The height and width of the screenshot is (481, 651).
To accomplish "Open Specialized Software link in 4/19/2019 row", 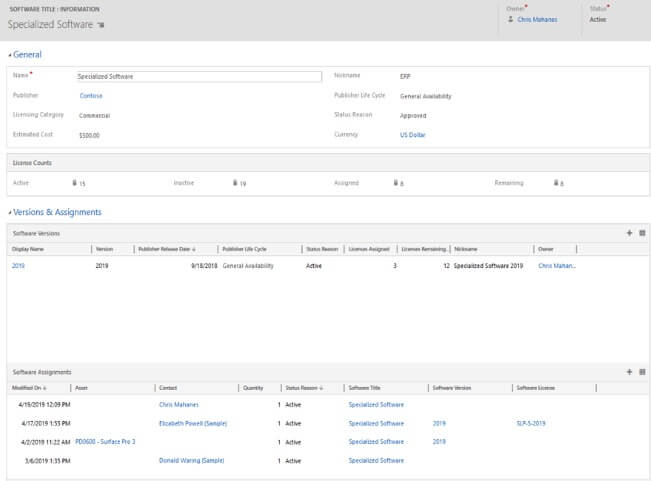I will point(376,405).
